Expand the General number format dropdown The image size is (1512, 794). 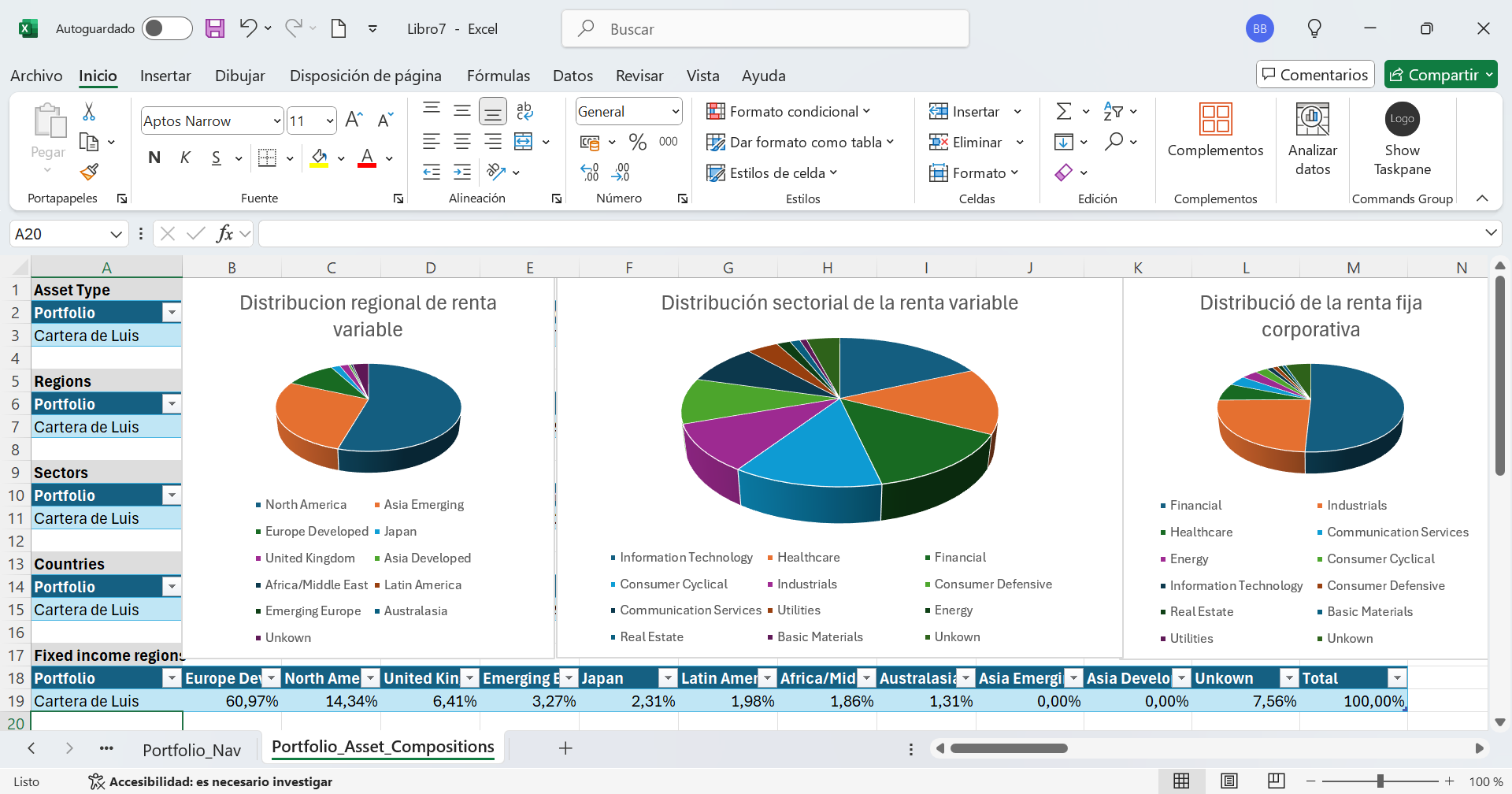(675, 112)
